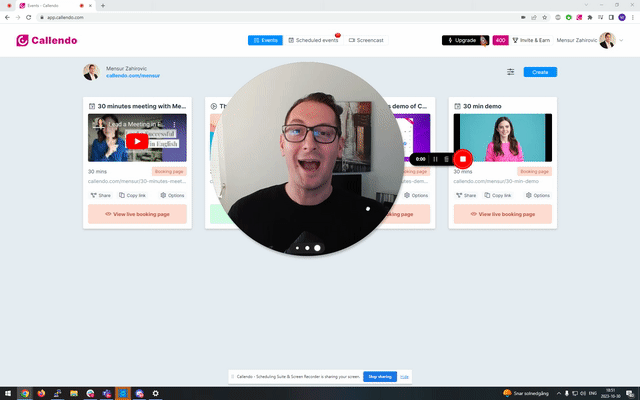Click the 30 min demo card thumbnail
640x400 pixels.
pyautogui.click(x=502, y=138)
